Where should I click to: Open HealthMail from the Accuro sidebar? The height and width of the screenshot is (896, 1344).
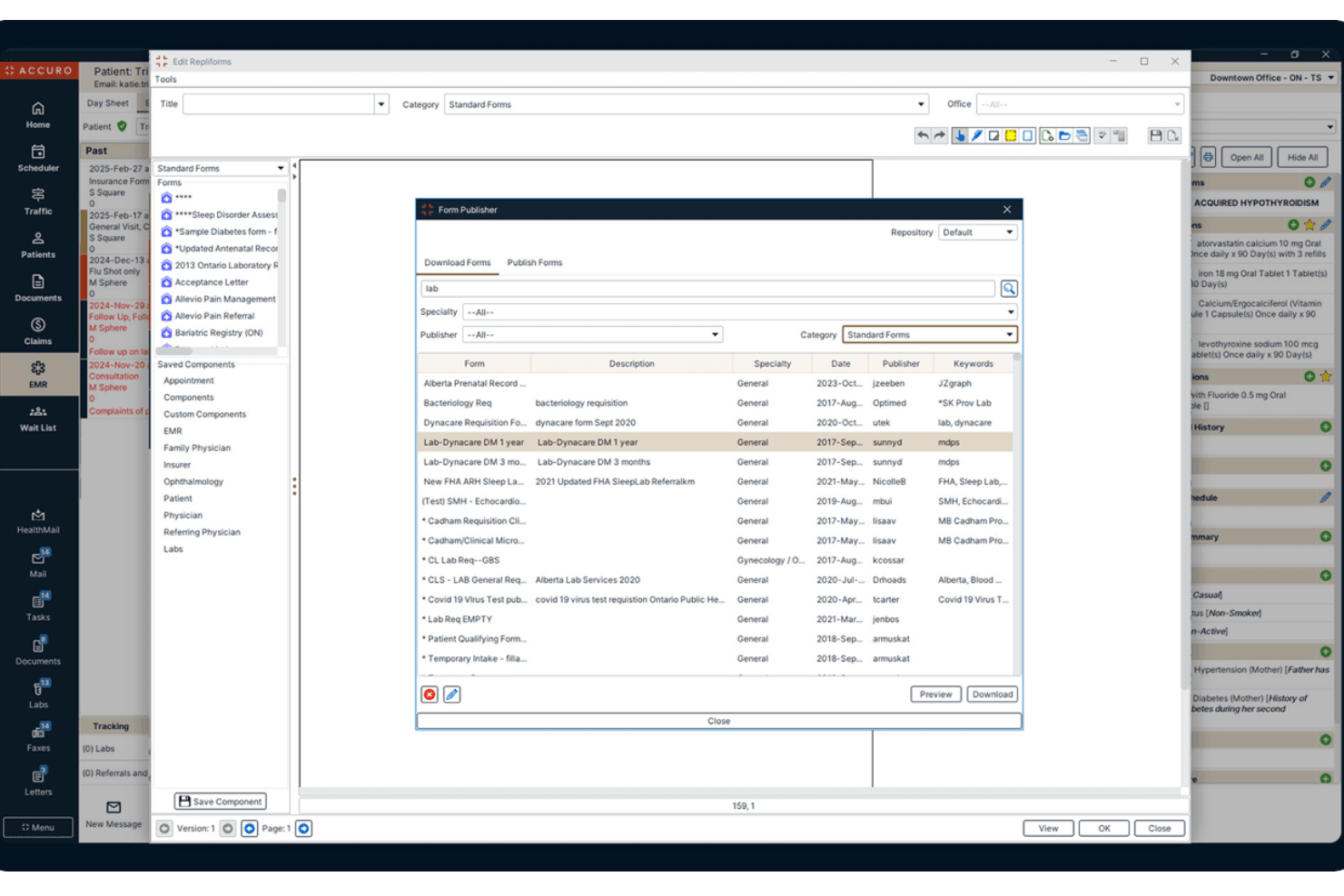click(x=38, y=521)
